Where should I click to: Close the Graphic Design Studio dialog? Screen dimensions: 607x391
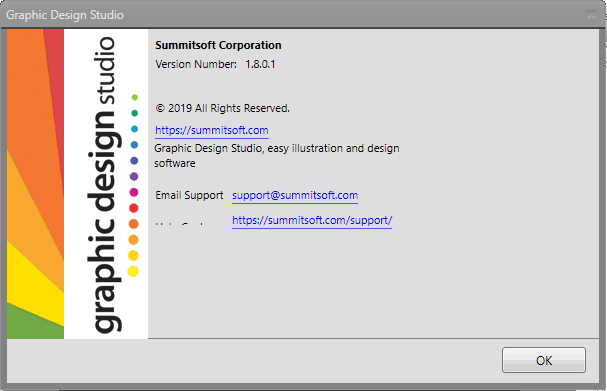[591, 14]
